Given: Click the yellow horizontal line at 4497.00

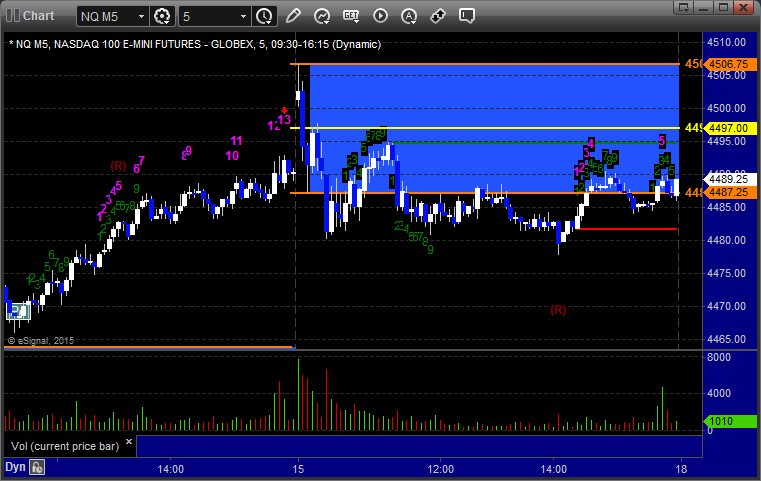Looking at the screenshot, I should point(485,128).
